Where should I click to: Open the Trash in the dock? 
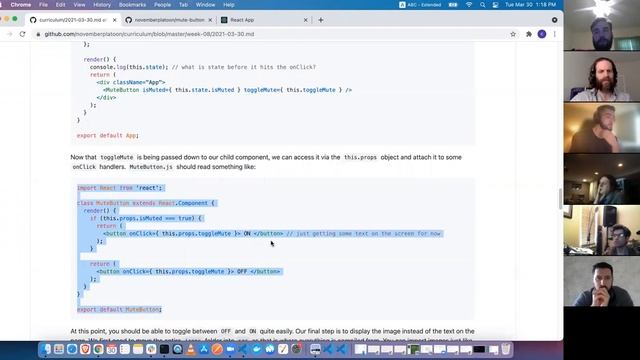(506, 349)
